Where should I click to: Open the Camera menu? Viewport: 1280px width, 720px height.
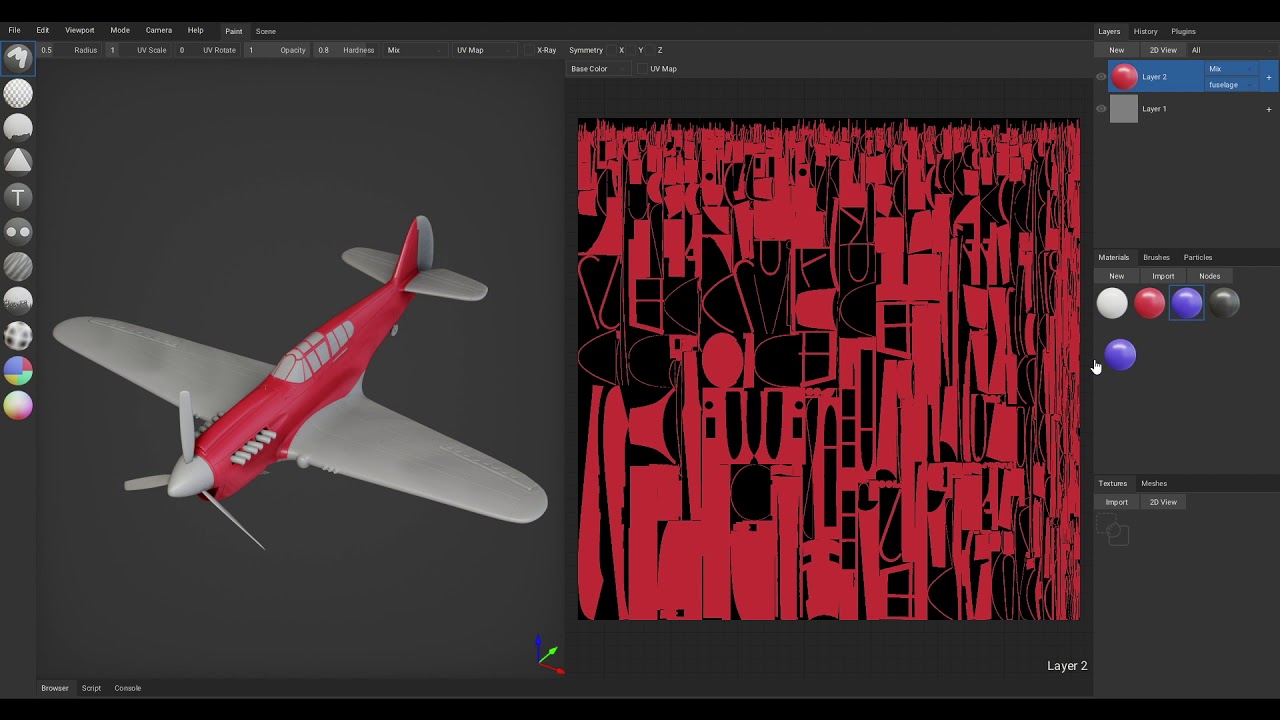(x=158, y=31)
